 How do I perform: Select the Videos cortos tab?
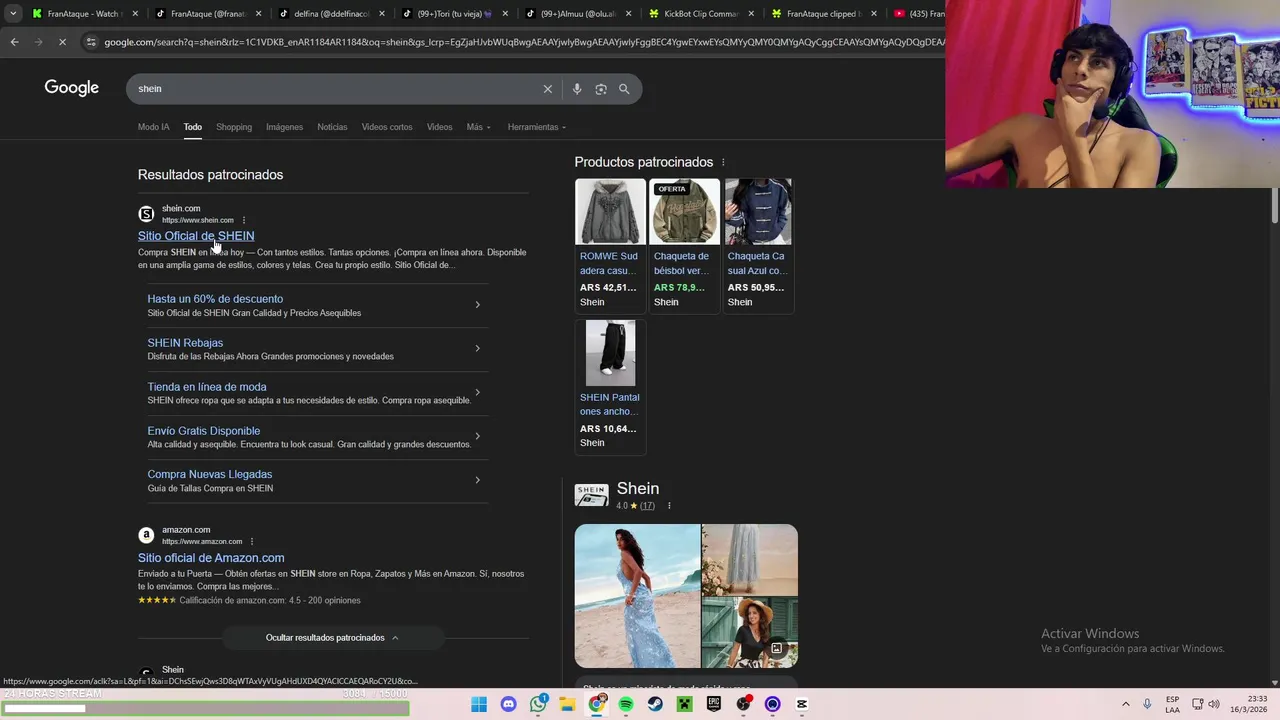(x=387, y=127)
